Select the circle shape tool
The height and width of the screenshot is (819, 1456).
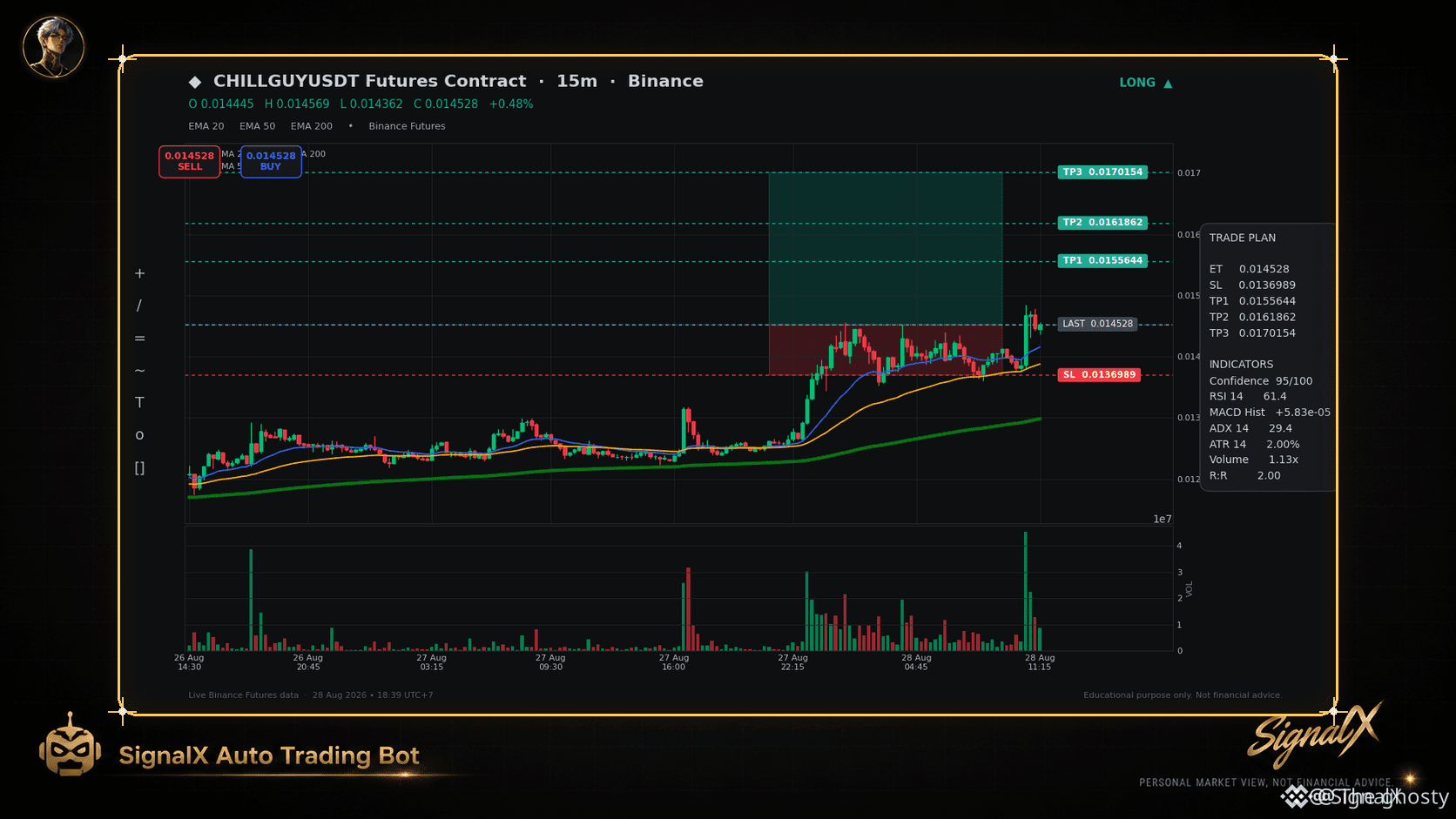point(139,435)
